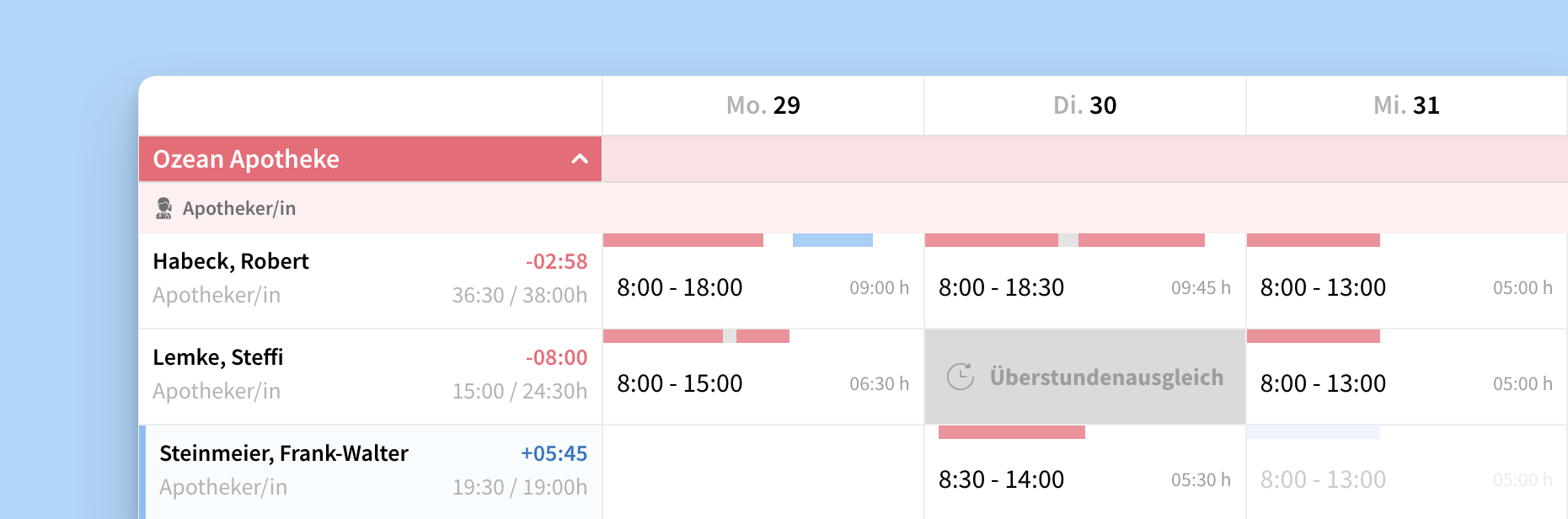Select employee Habeck, Robert

[x=231, y=262]
